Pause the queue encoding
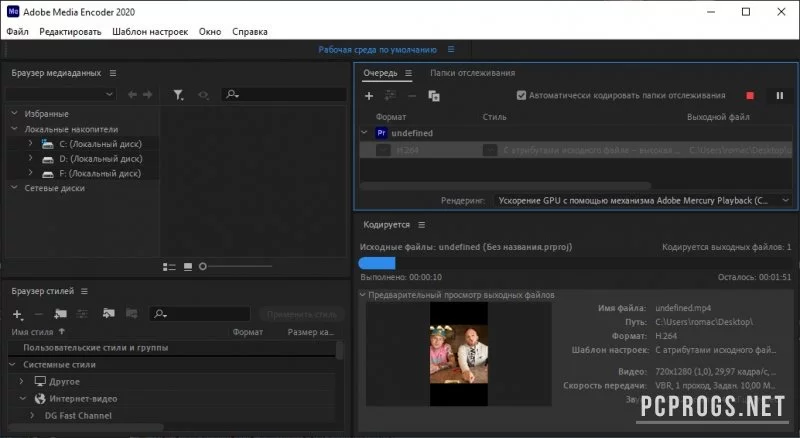Image resolution: width=800 pixels, height=438 pixels. pyautogui.click(x=780, y=95)
